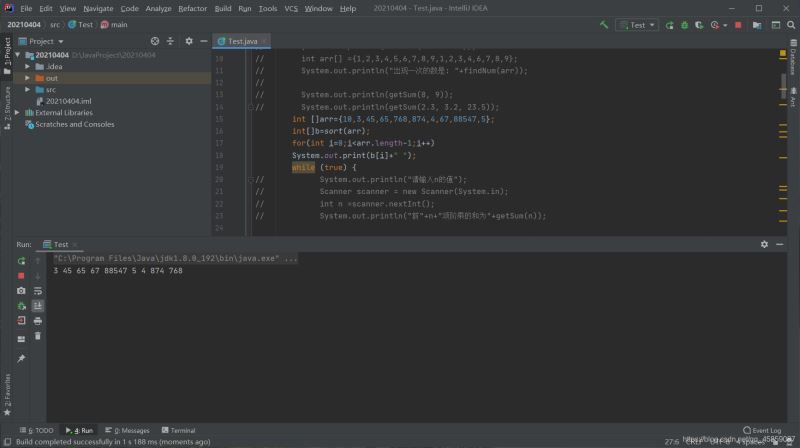Click the locate/select opened file target icon
The image size is (800, 448).
(155, 41)
